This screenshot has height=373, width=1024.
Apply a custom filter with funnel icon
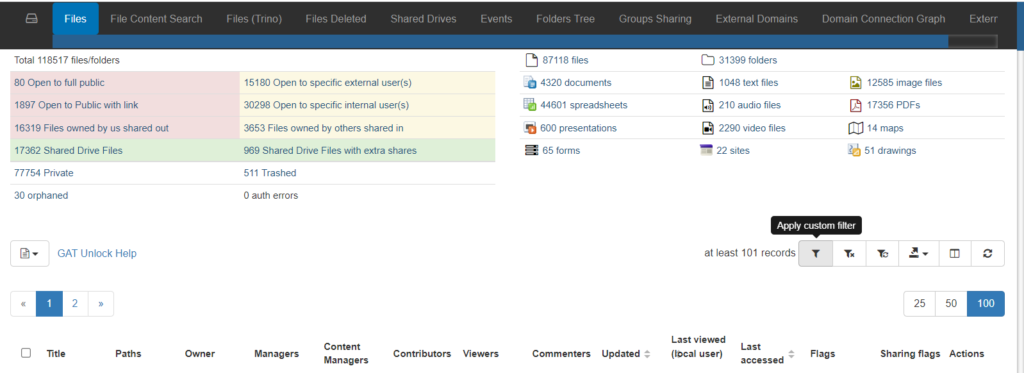[x=816, y=253]
